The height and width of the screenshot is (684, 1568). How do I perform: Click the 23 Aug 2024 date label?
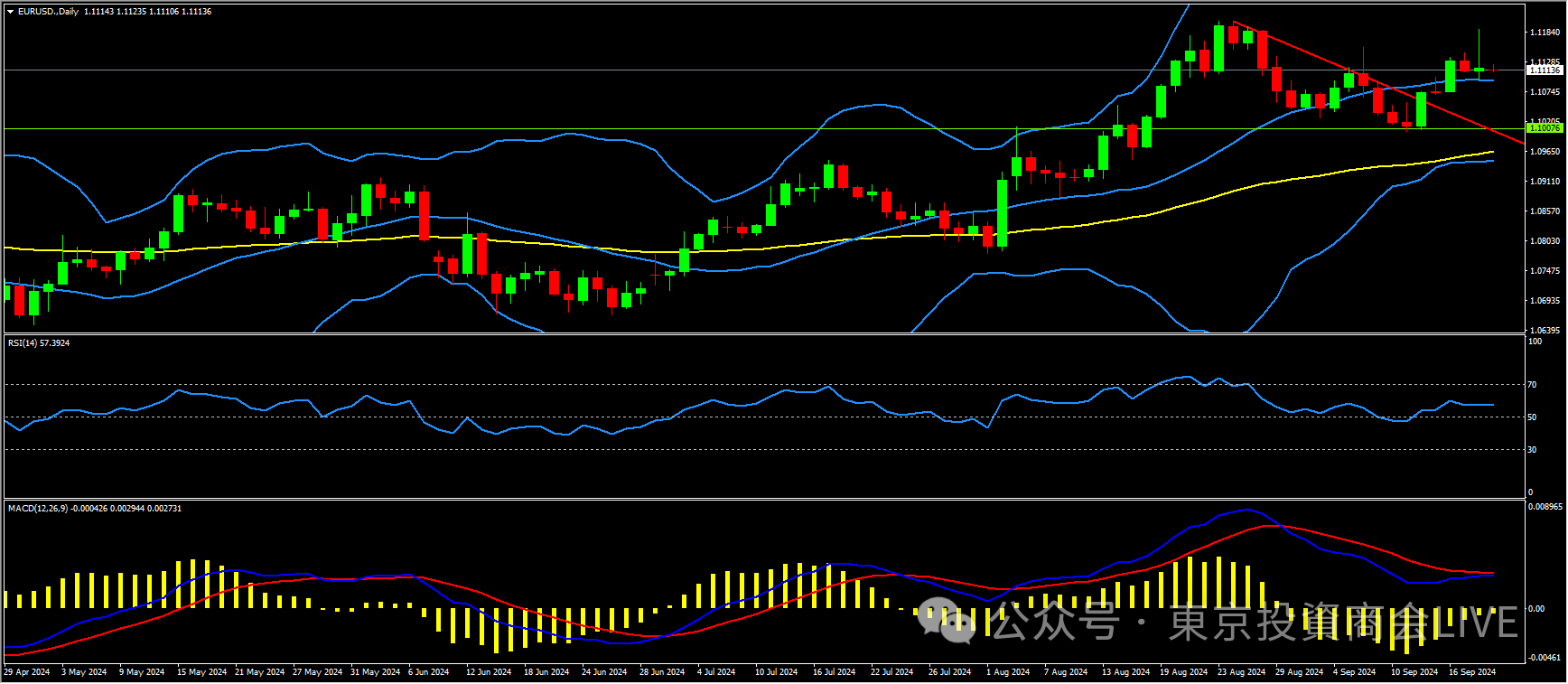pos(1241,672)
